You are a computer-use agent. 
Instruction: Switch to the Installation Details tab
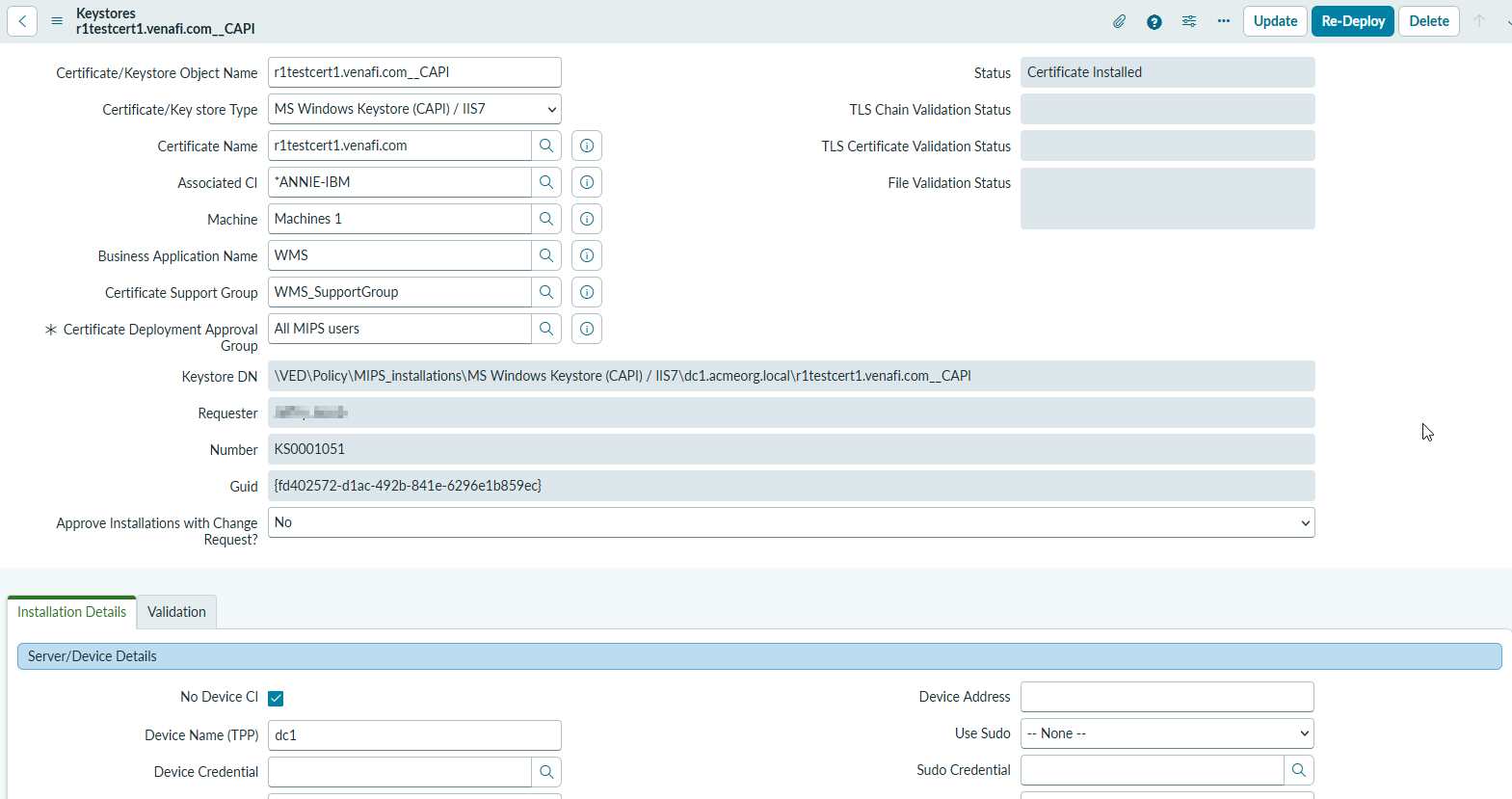pos(71,612)
